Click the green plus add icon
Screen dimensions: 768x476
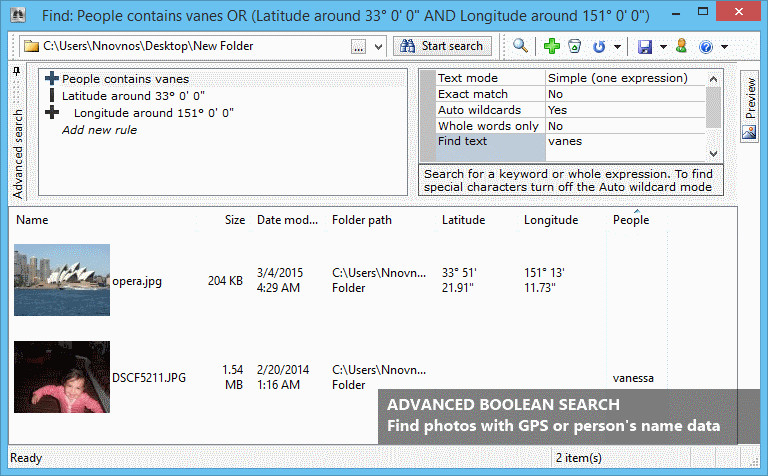point(552,46)
